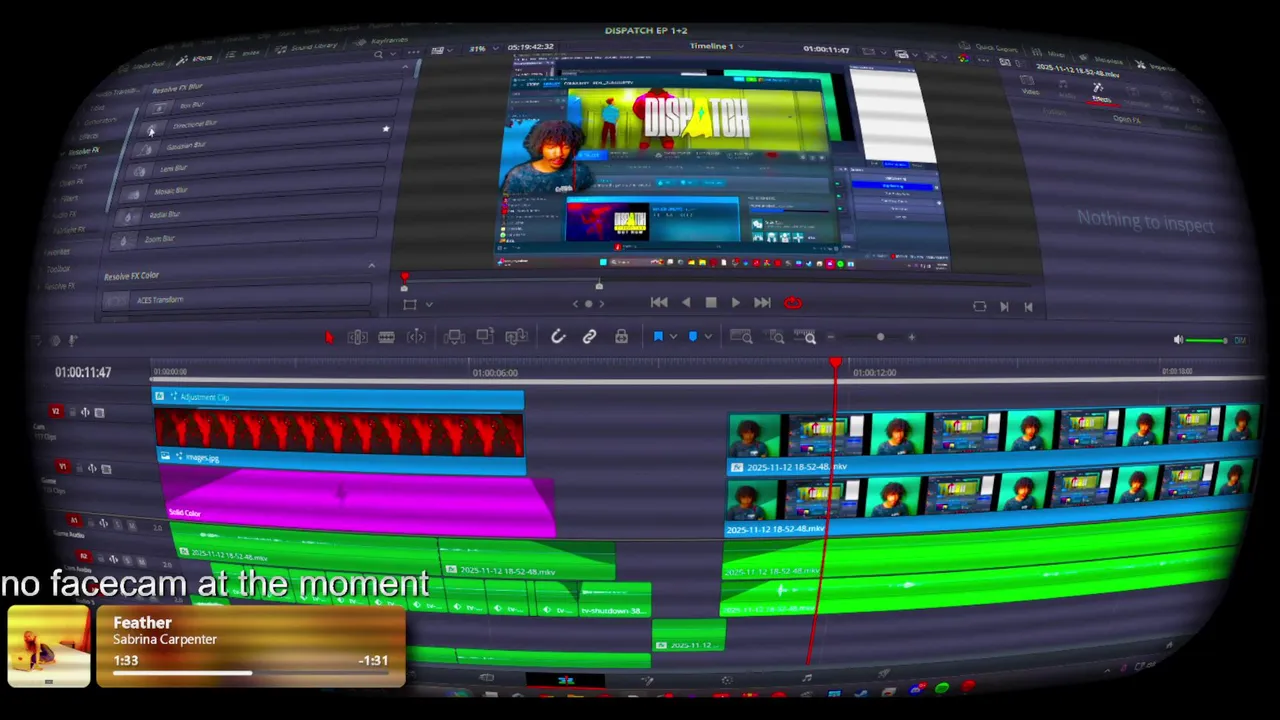
Task: Add a blue marker on timeline
Action: click(693, 337)
